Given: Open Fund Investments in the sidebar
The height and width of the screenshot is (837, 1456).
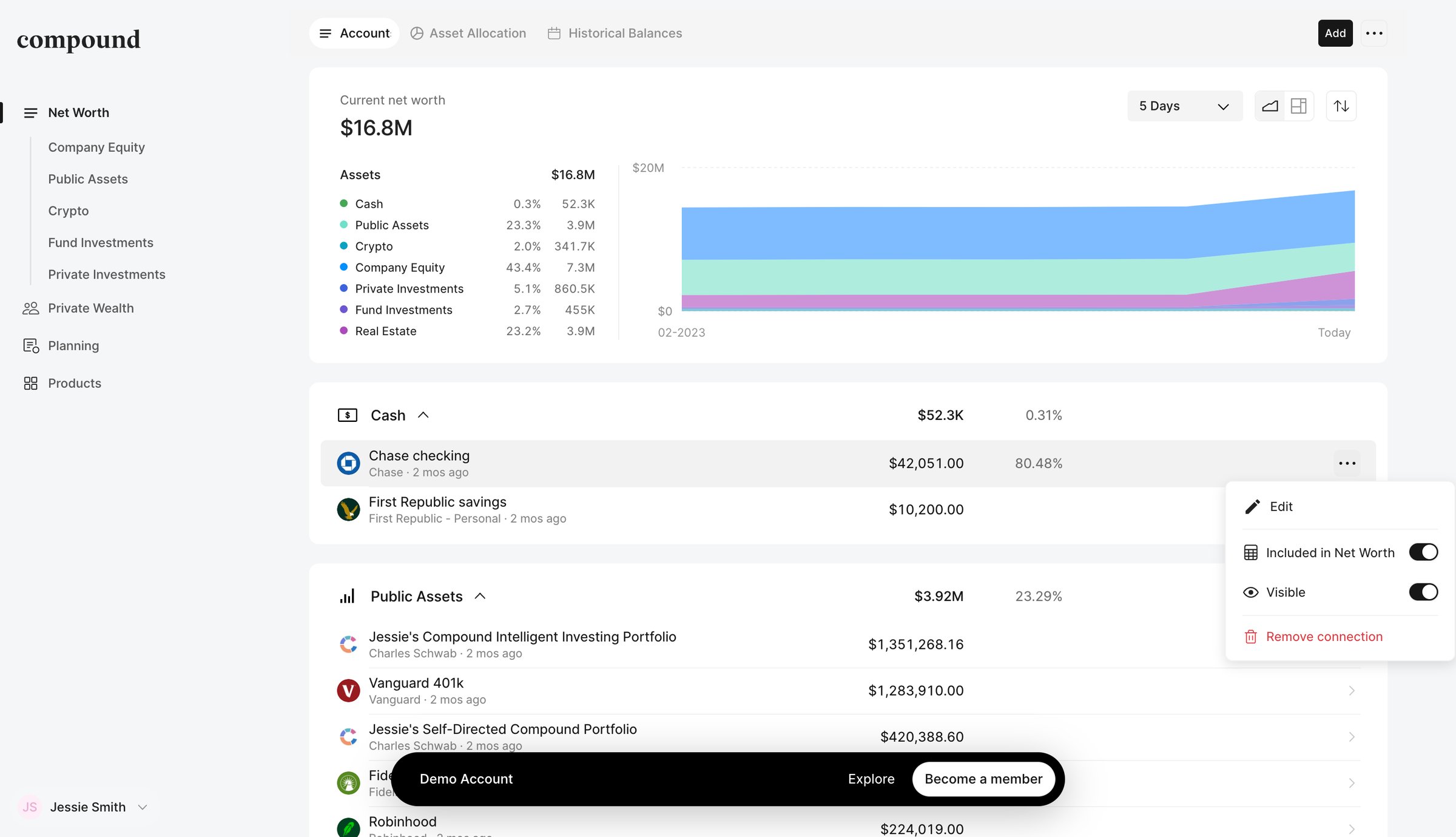Looking at the screenshot, I should tap(101, 243).
